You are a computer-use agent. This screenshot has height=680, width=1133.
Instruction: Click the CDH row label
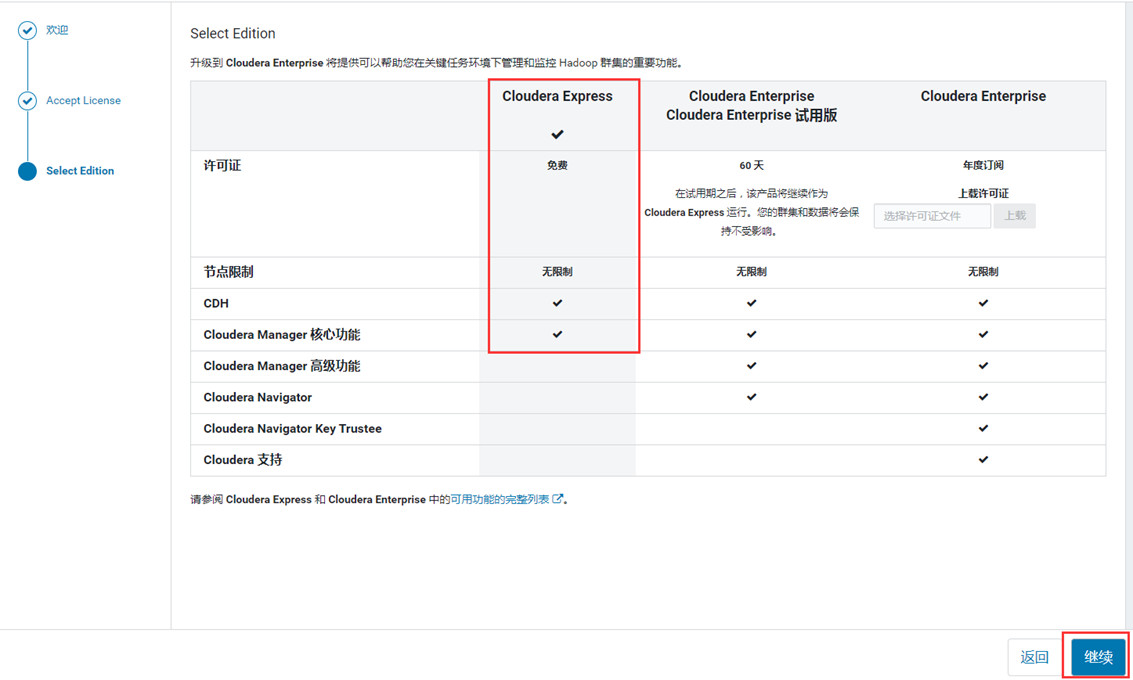tap(216, 304)
